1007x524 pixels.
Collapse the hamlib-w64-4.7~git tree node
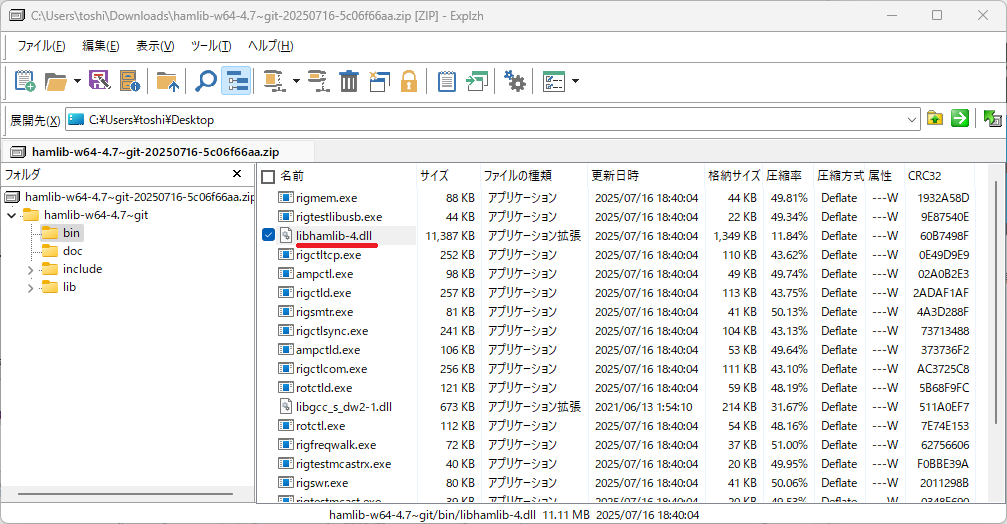[12, 215]
